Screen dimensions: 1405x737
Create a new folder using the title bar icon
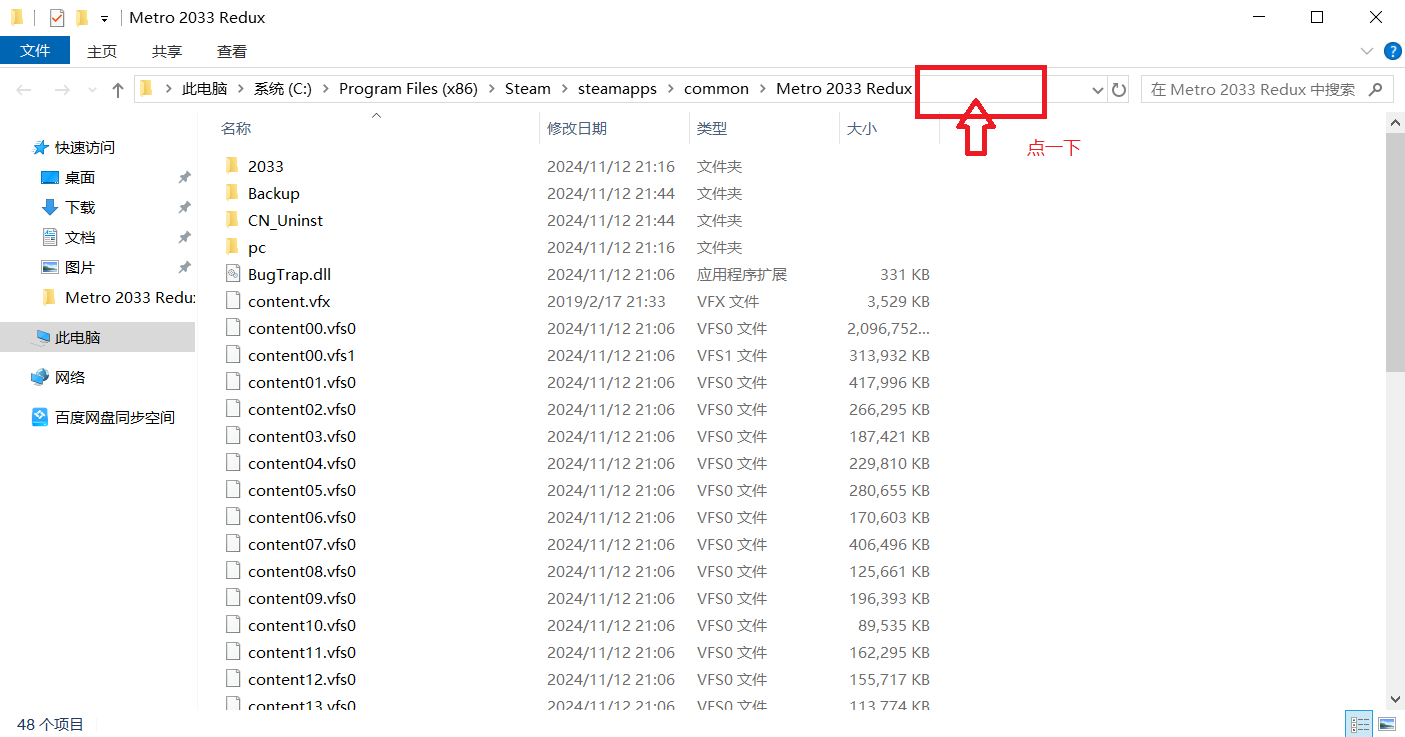click(x=82, y=17)
